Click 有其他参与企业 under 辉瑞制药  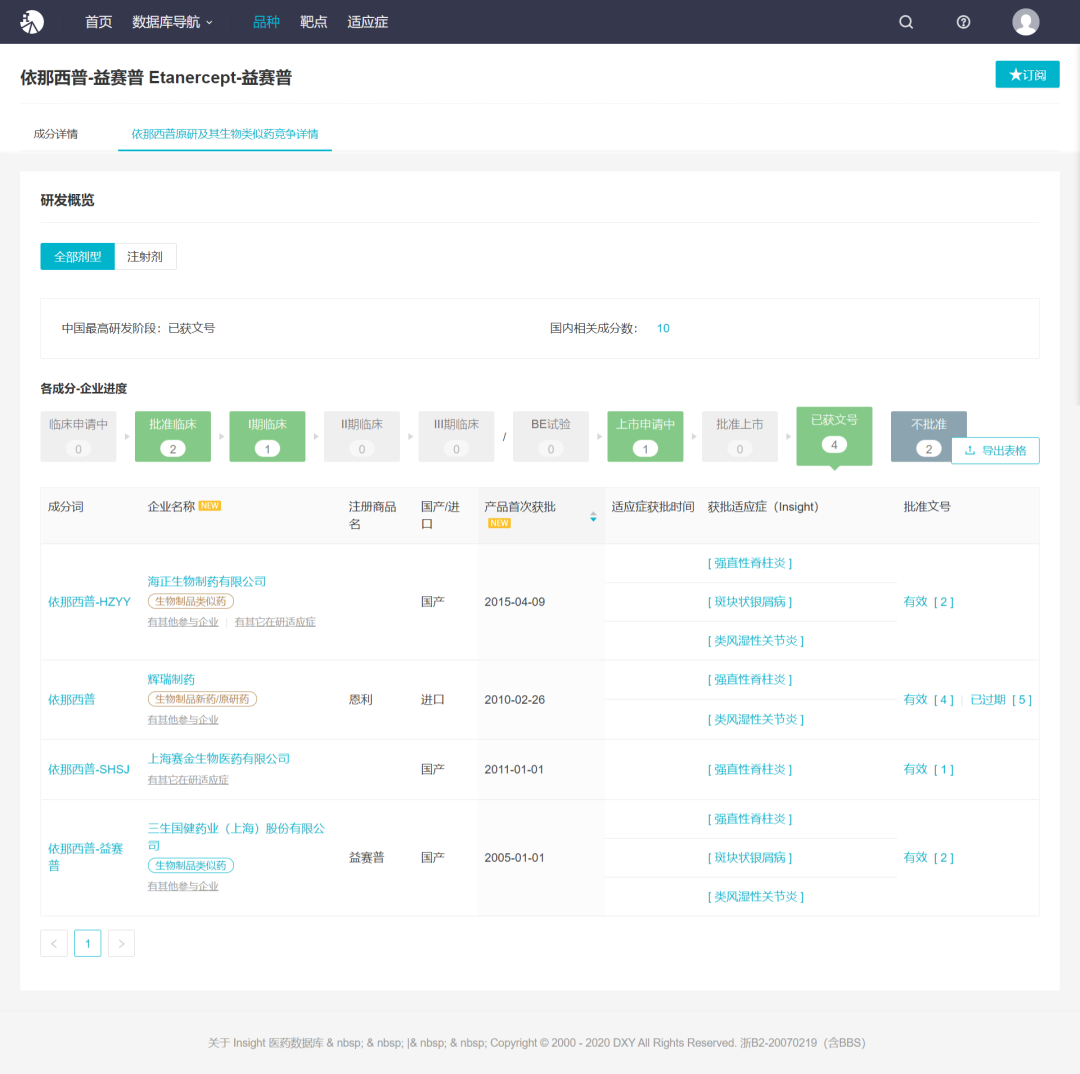(183, 720)
